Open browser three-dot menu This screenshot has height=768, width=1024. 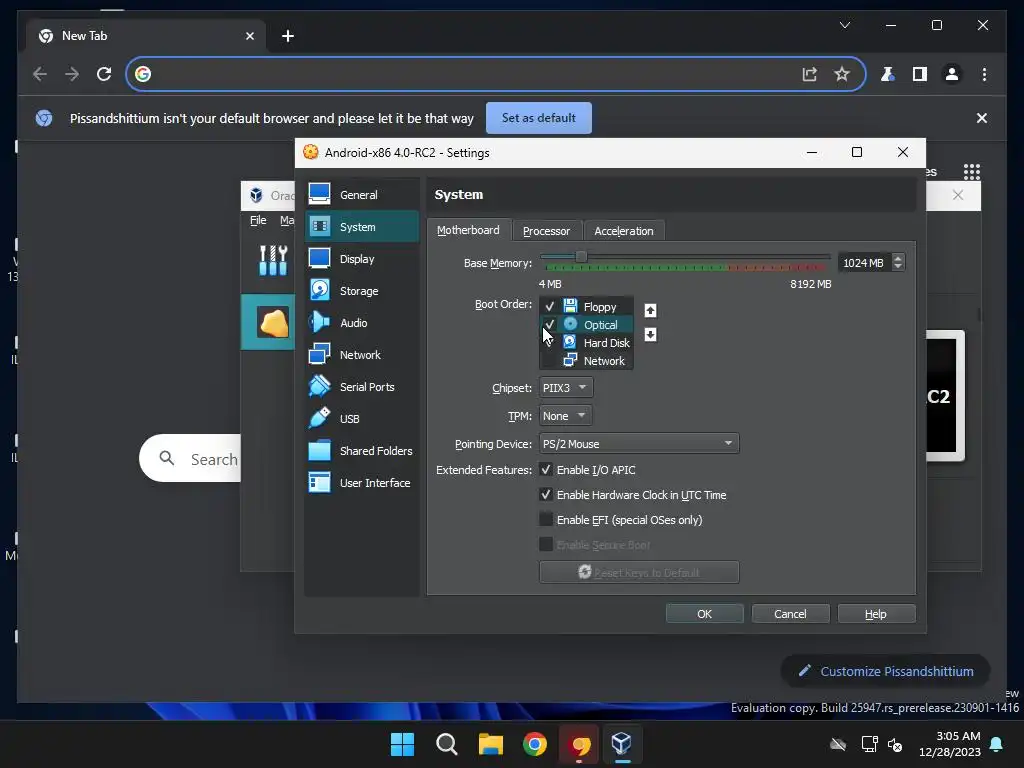tap(984, 74)
